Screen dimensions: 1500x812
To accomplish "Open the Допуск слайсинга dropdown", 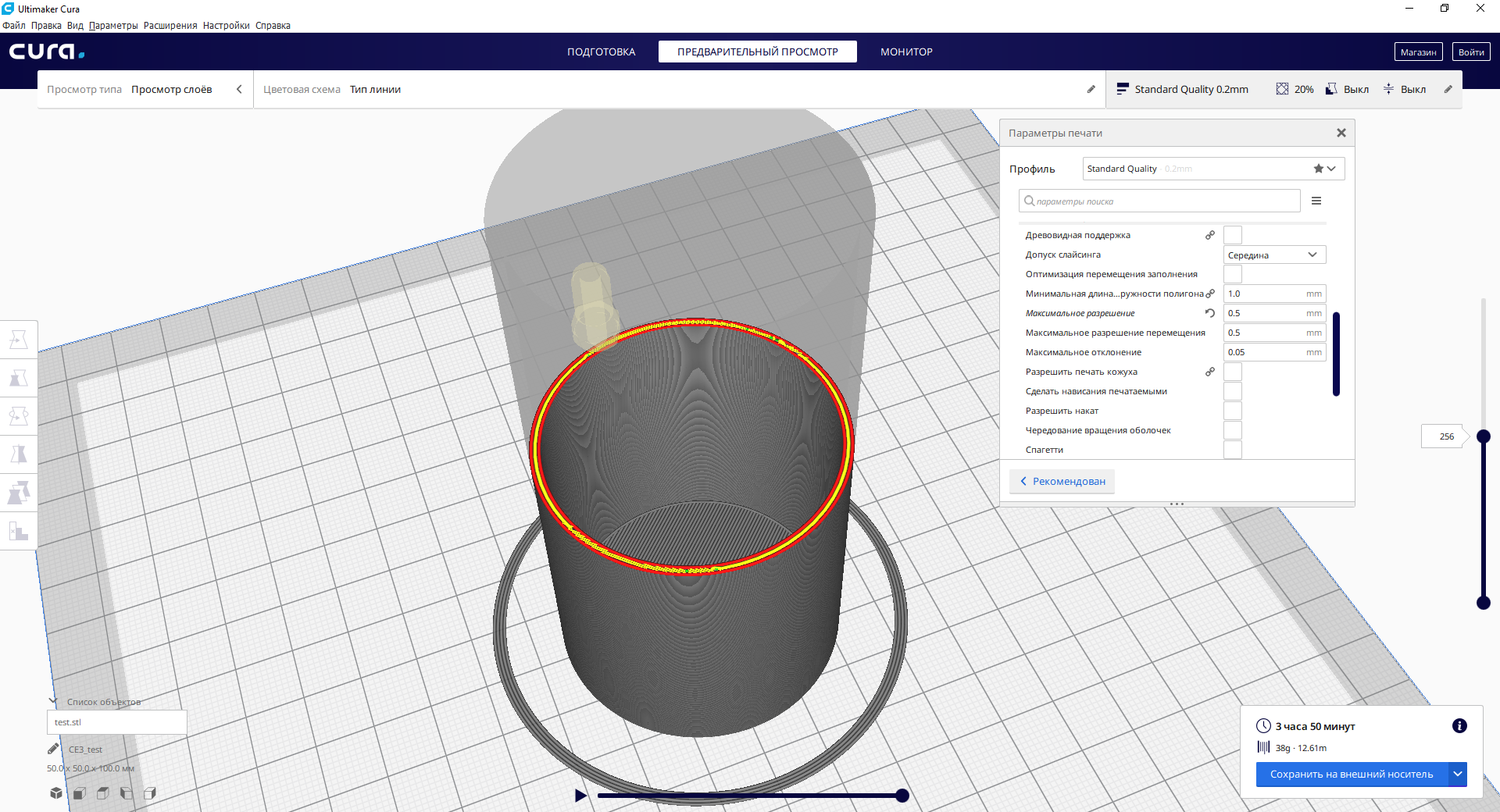I will [1274, 255].
